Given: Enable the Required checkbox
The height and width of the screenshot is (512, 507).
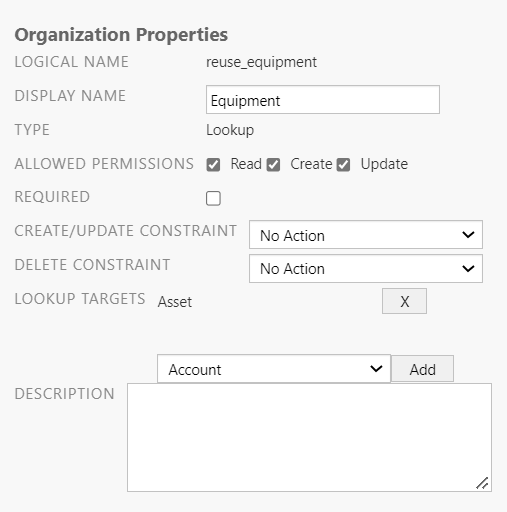Looking at the screenshot, I should click(213, 198).
